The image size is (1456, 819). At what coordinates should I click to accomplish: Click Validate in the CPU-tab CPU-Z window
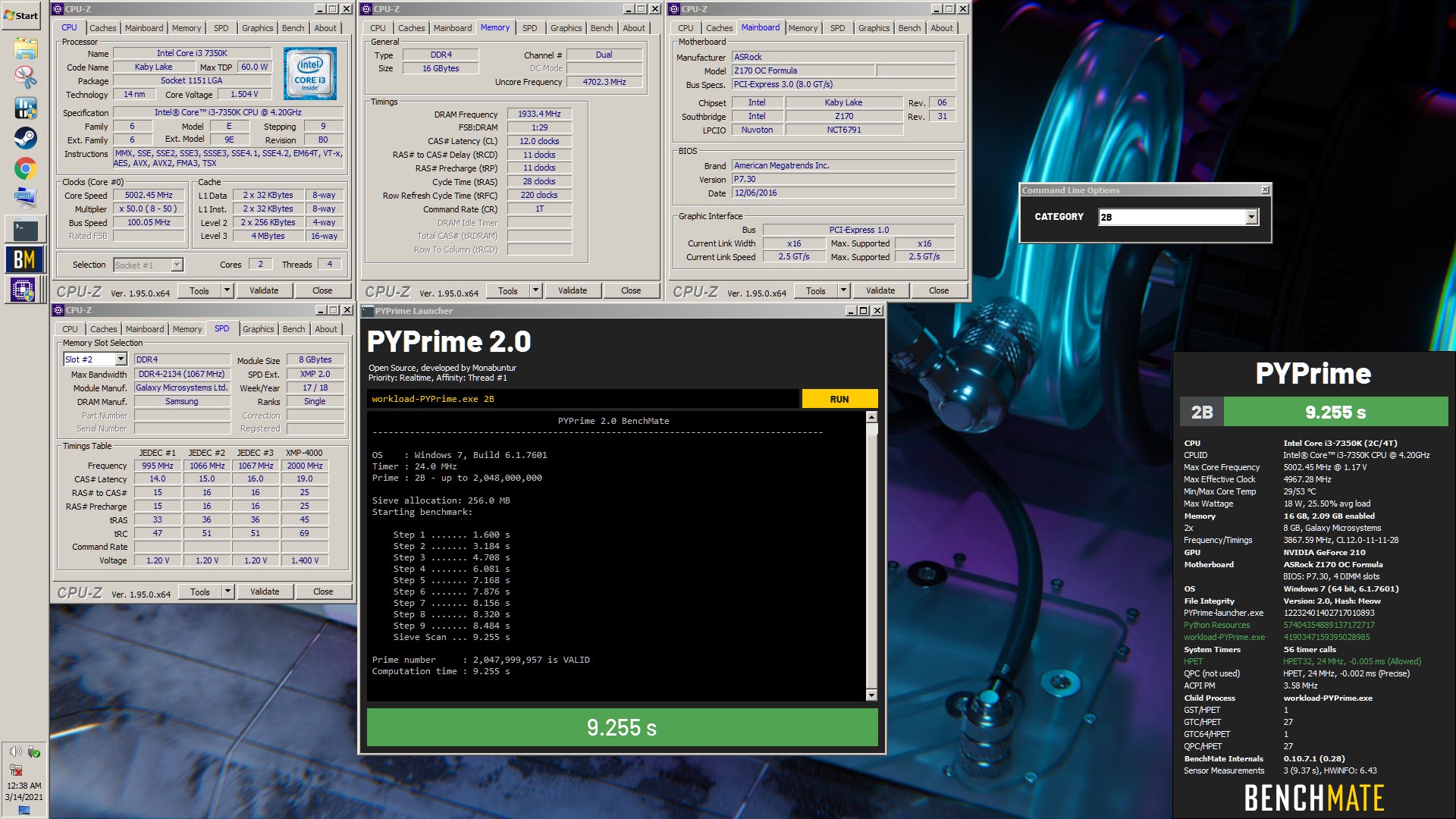(264, 290)
